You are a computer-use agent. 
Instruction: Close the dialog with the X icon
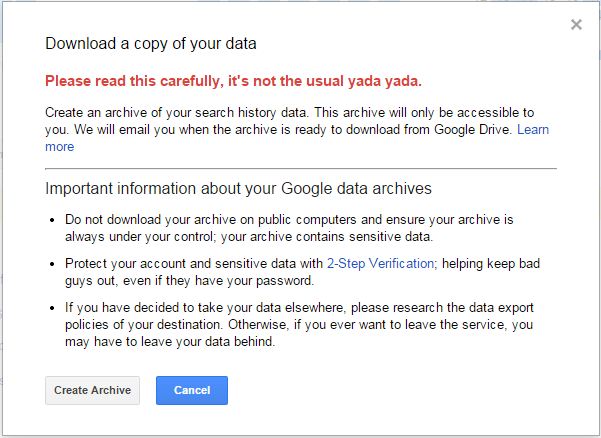[x=576, y=25]
